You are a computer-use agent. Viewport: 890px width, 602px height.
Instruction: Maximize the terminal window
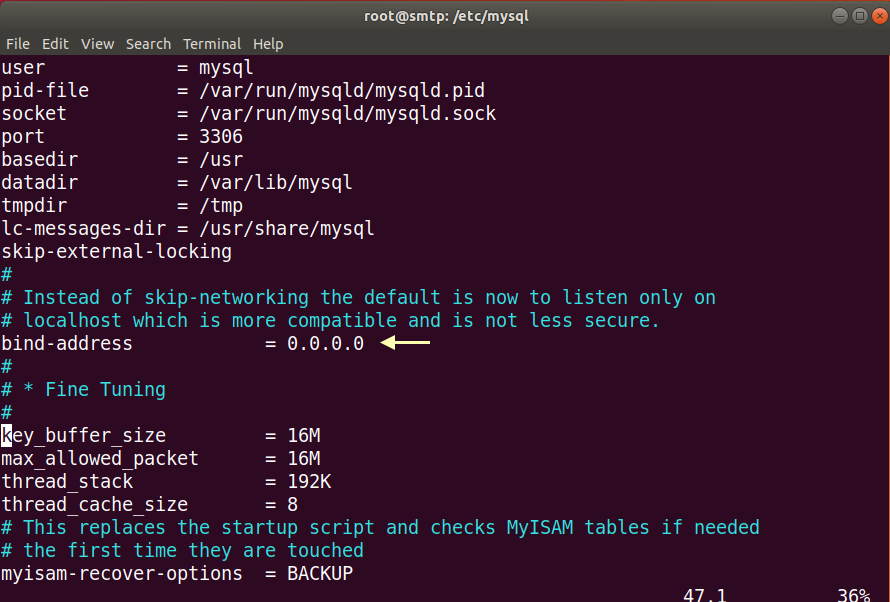click(x=860, y=16)
